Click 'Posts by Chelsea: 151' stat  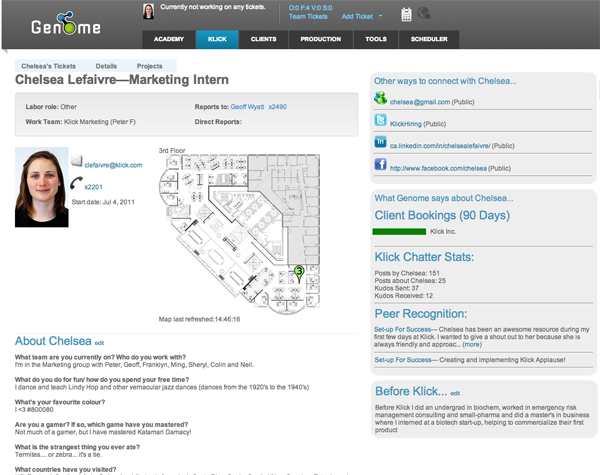407,273
